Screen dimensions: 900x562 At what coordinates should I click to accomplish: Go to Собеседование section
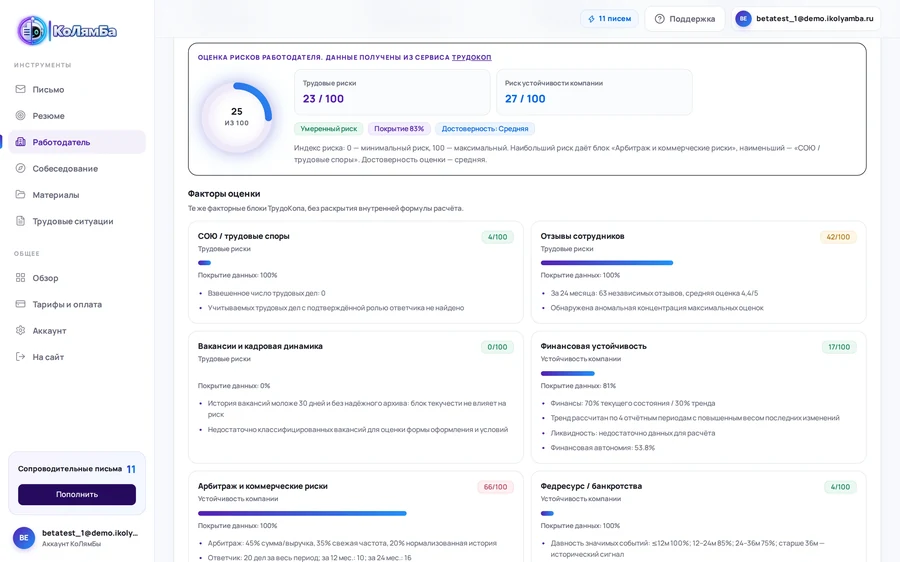pyautogui.click(x=77, y=168)
